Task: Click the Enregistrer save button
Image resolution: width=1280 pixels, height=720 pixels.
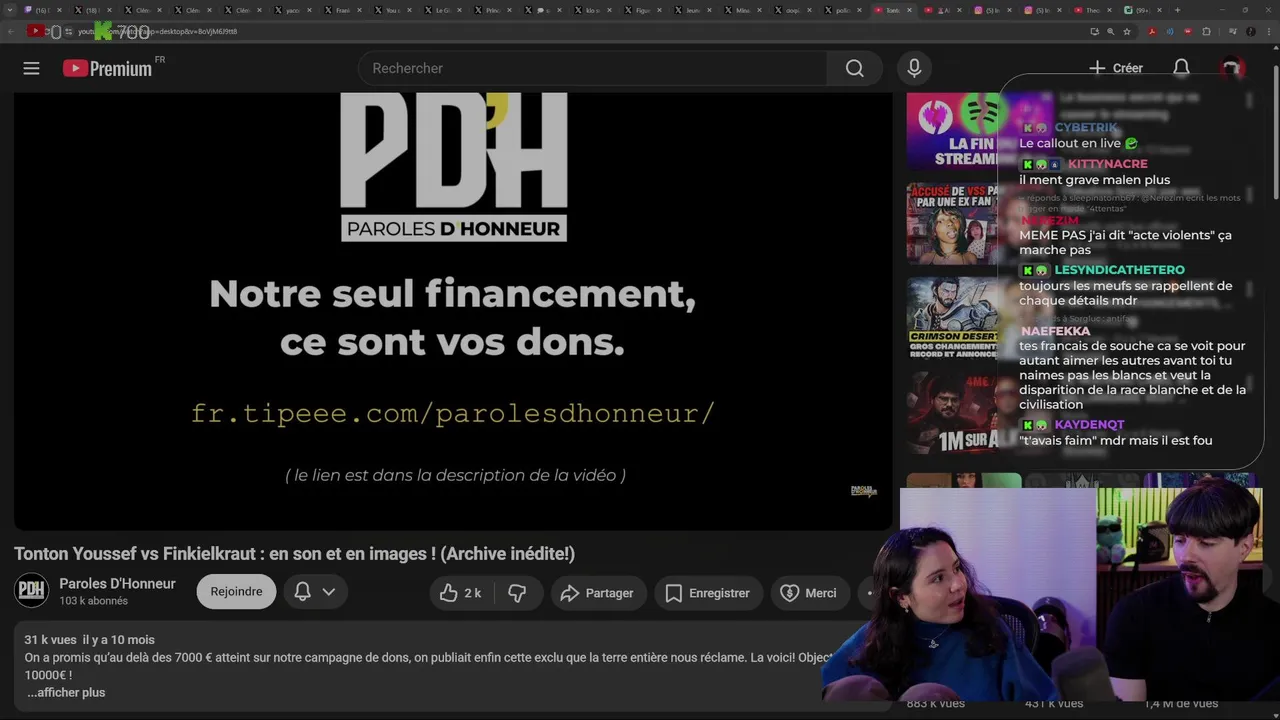Action: [x=707, y=593]
